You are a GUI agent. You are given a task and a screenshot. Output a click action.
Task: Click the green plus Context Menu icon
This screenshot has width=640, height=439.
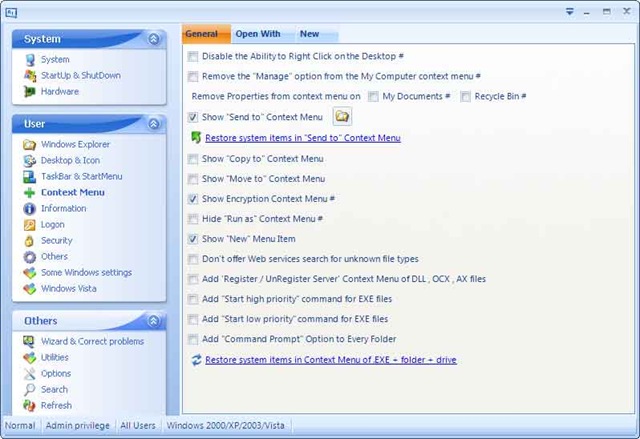tap(29, 193)
